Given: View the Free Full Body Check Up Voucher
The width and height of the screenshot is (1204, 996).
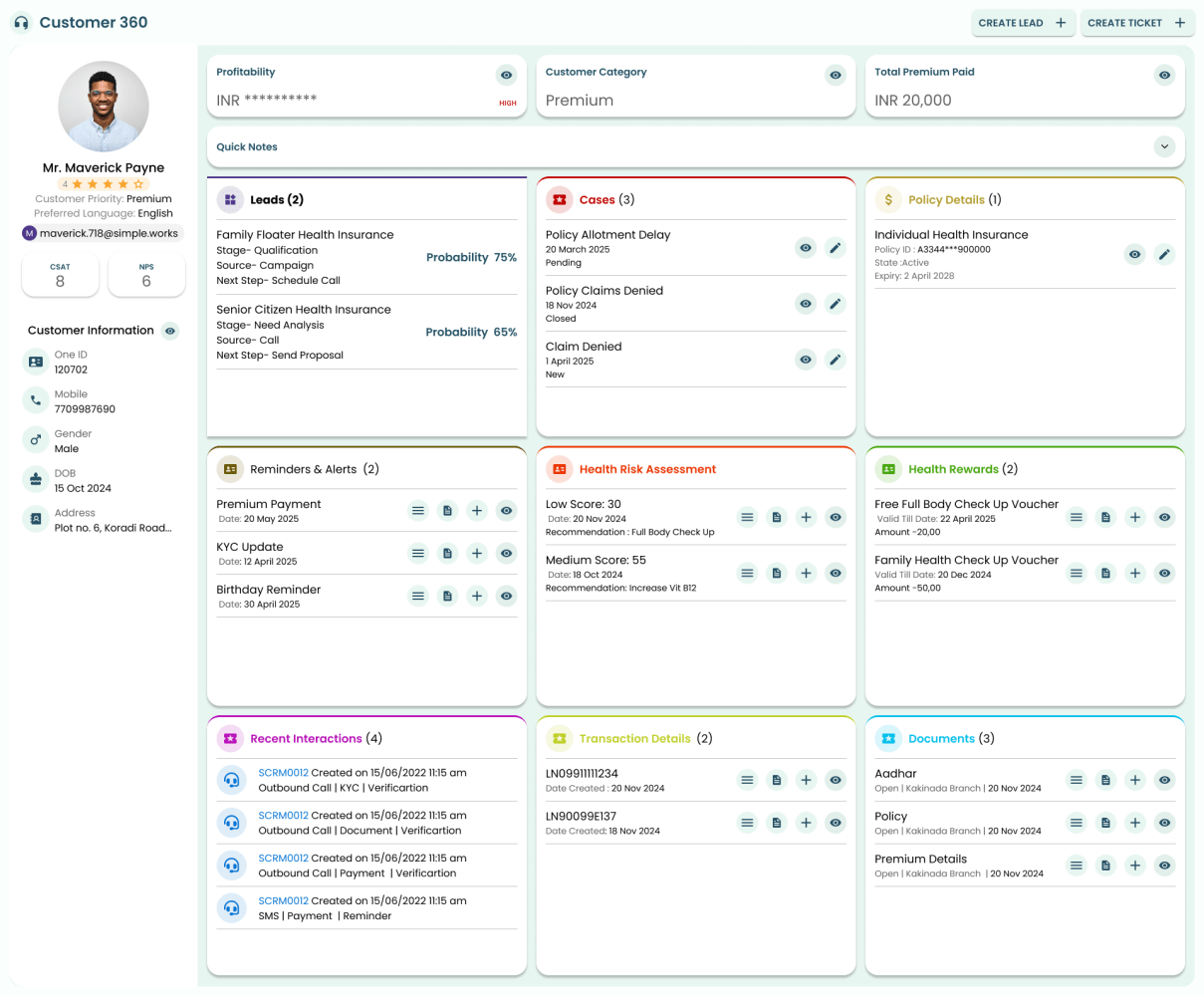Looking at the screenshot, I should pyautogui.click(x=1164, y=517).
